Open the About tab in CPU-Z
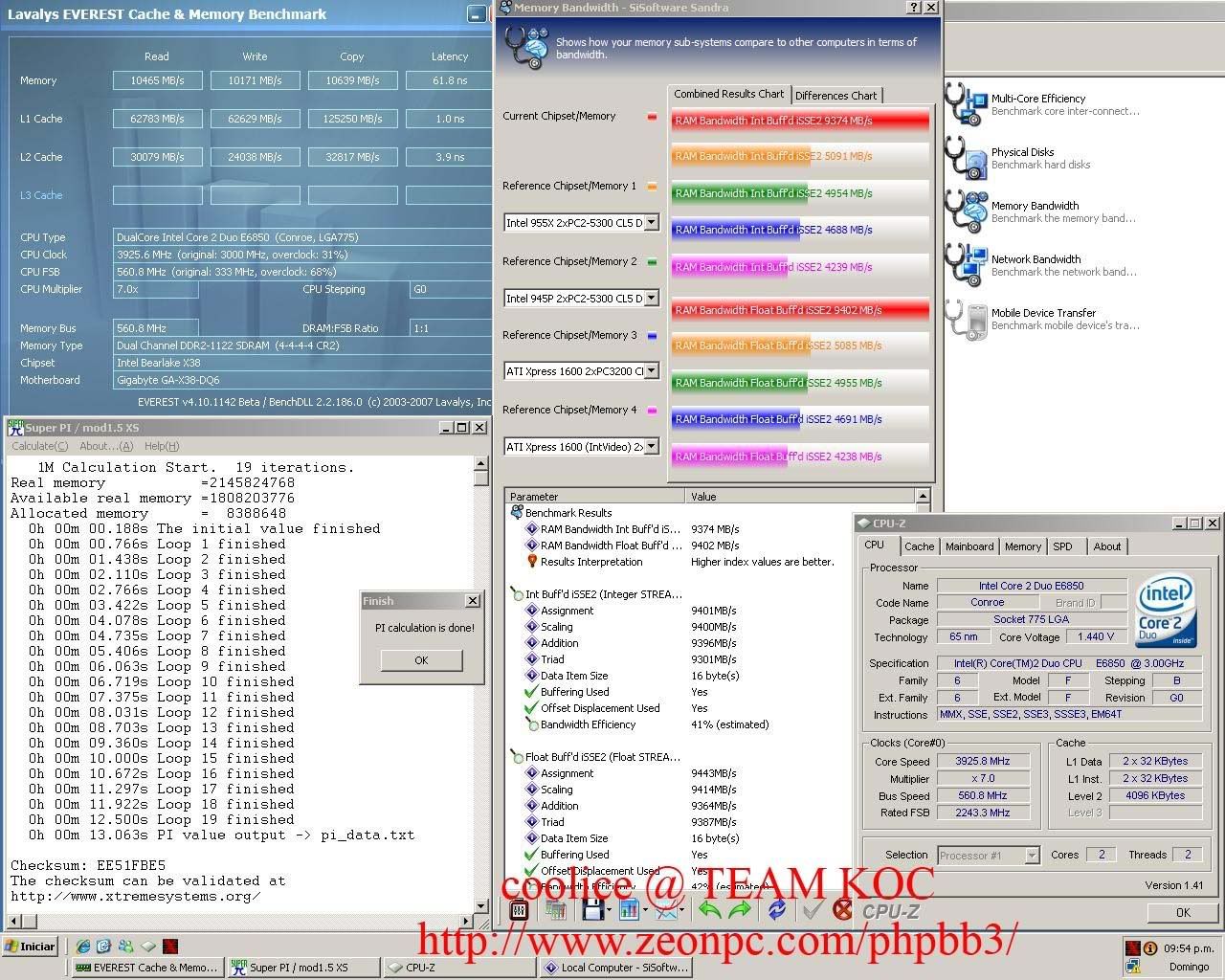Screen dimensions: 1225x980 [1107, 546]
